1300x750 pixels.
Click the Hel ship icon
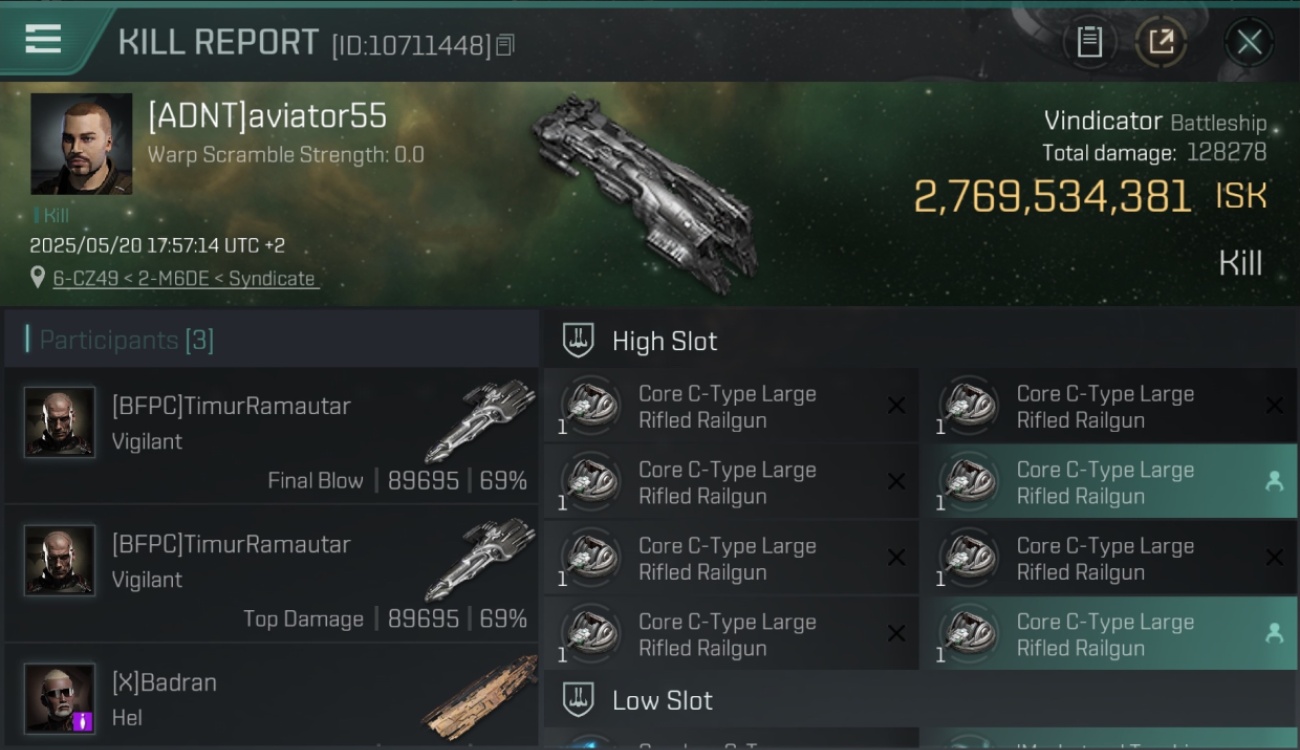coord(480,696)
